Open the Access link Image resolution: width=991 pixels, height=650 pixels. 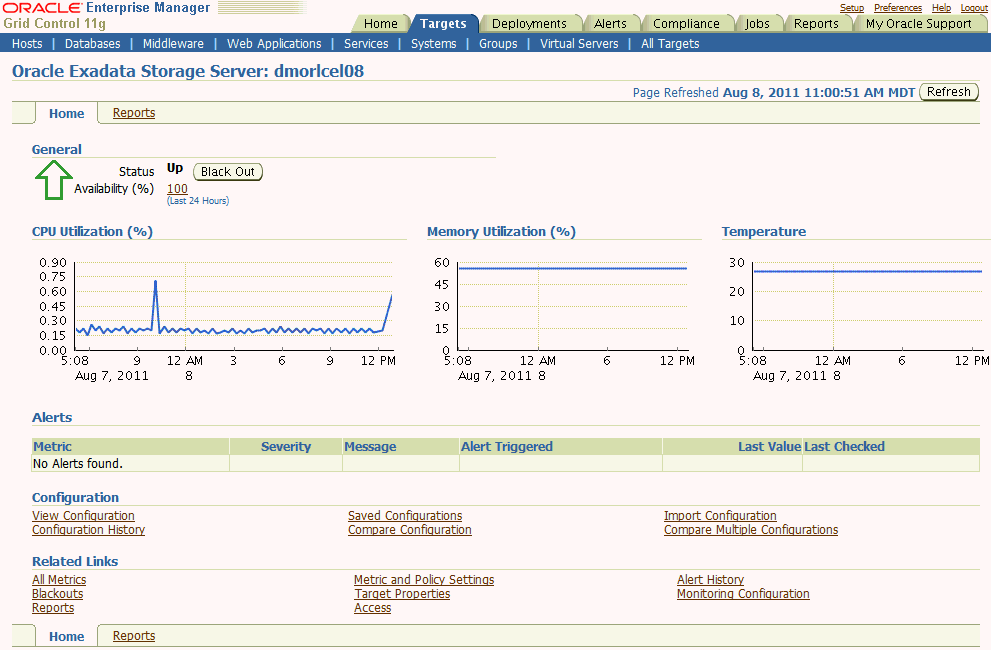point(372,608)
